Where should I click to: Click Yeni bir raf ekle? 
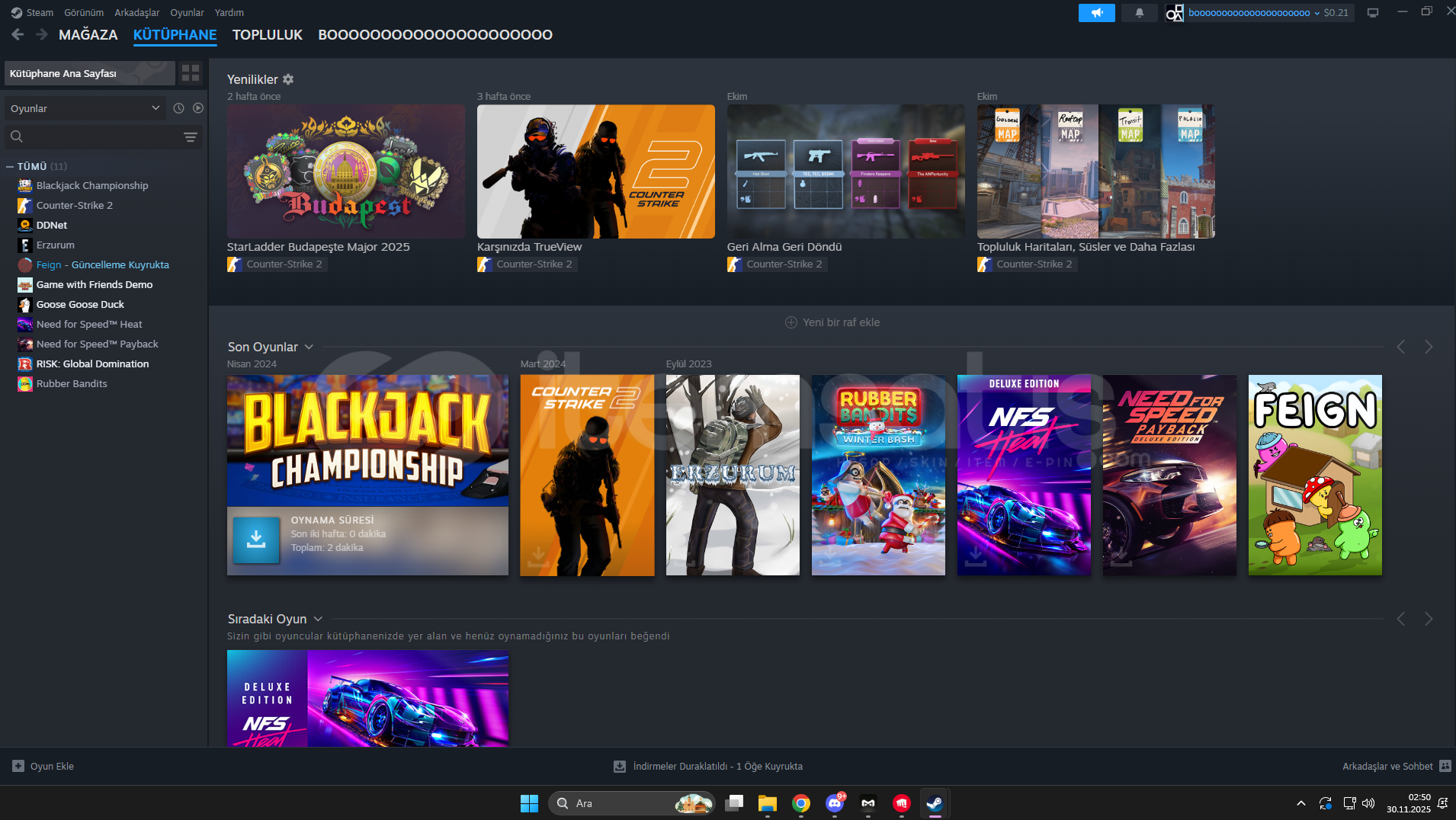[x=832, y=322]
